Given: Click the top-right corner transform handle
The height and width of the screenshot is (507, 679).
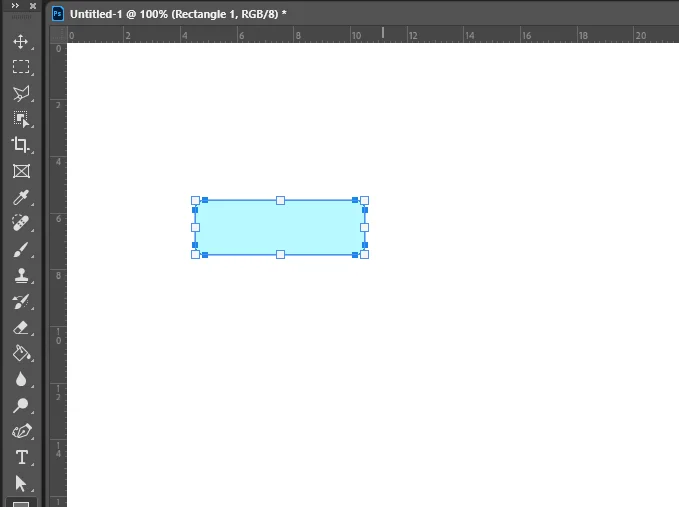Looking at the screenshot, I should 364,200.
